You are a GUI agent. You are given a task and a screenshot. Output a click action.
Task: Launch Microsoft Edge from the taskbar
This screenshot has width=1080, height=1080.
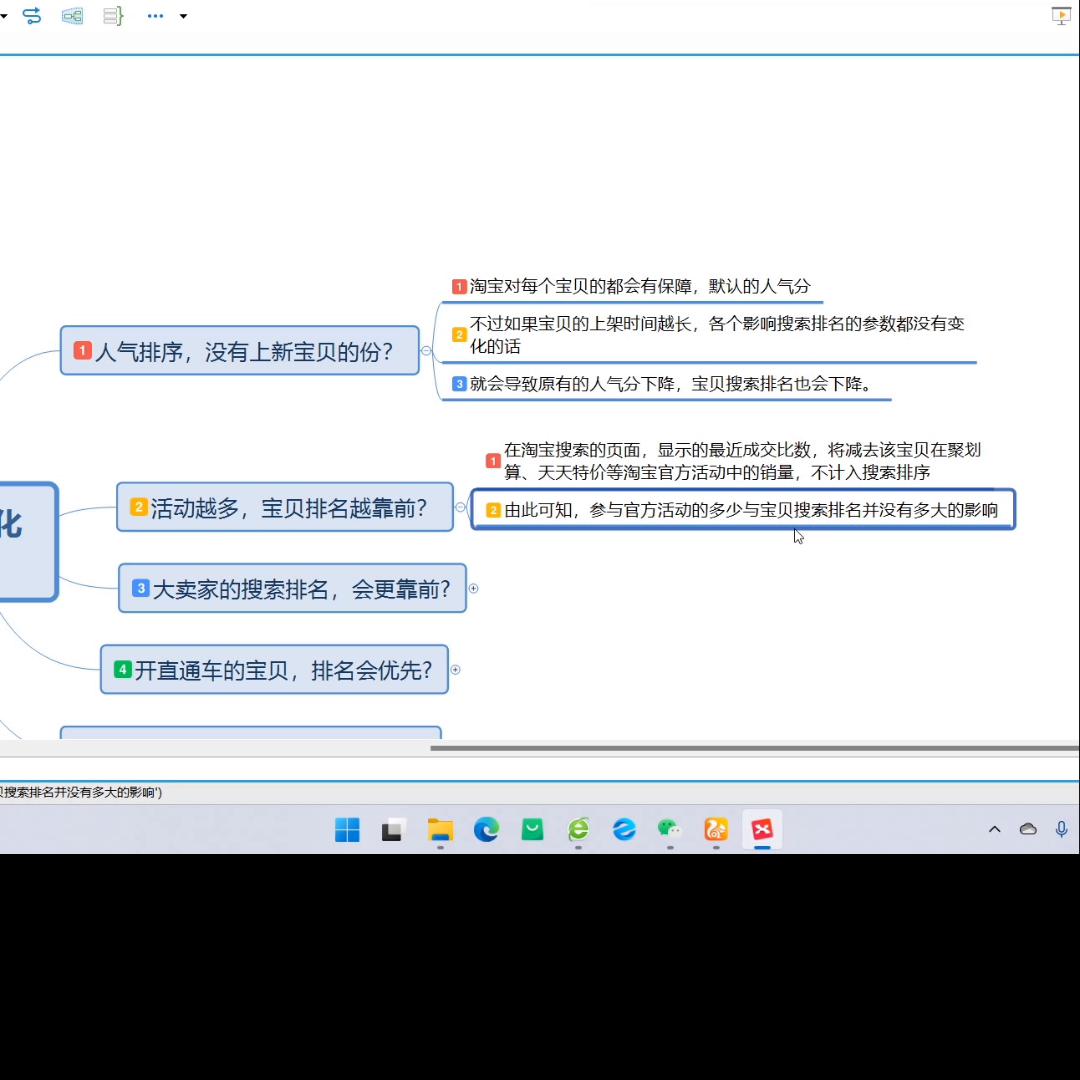coord(486,829)
